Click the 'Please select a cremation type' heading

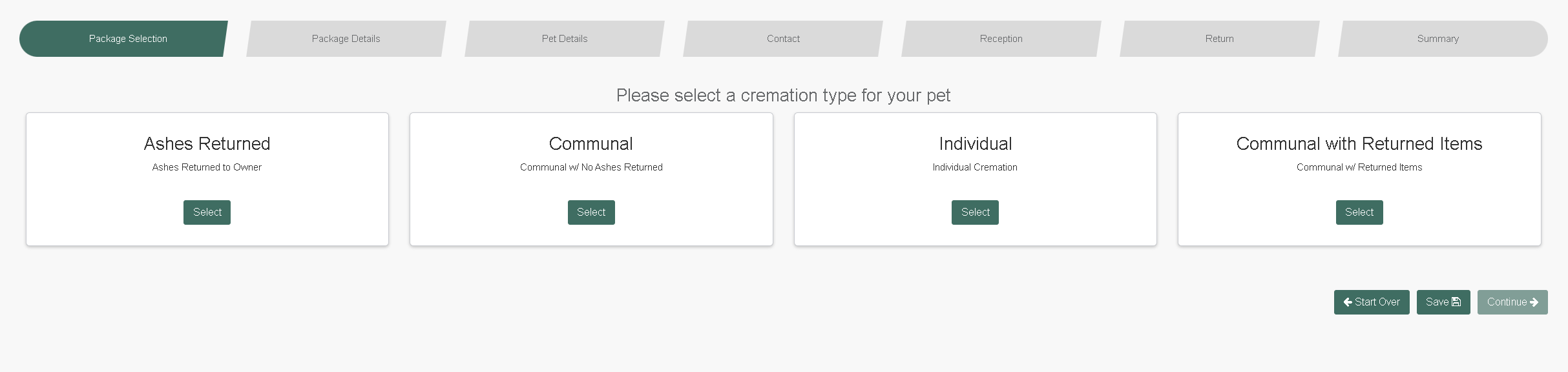pyautogui.click(x=783, y=96)
